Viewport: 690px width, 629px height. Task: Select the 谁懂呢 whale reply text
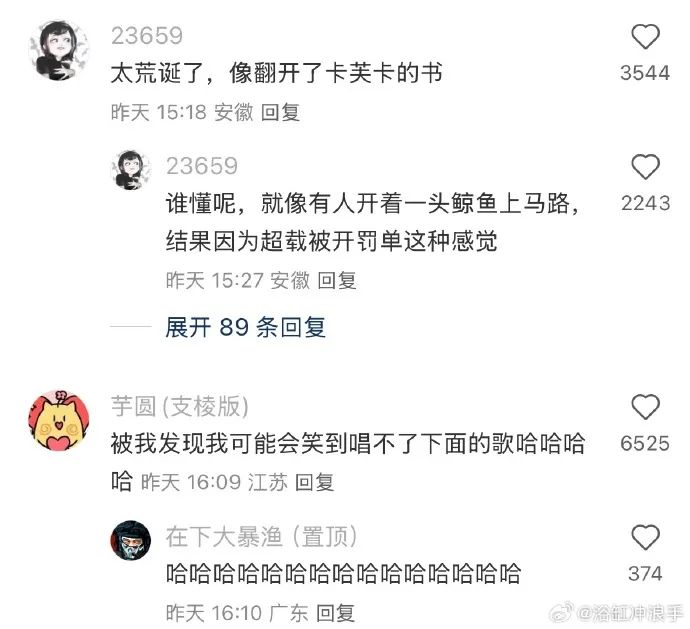[x=373, y=222]
